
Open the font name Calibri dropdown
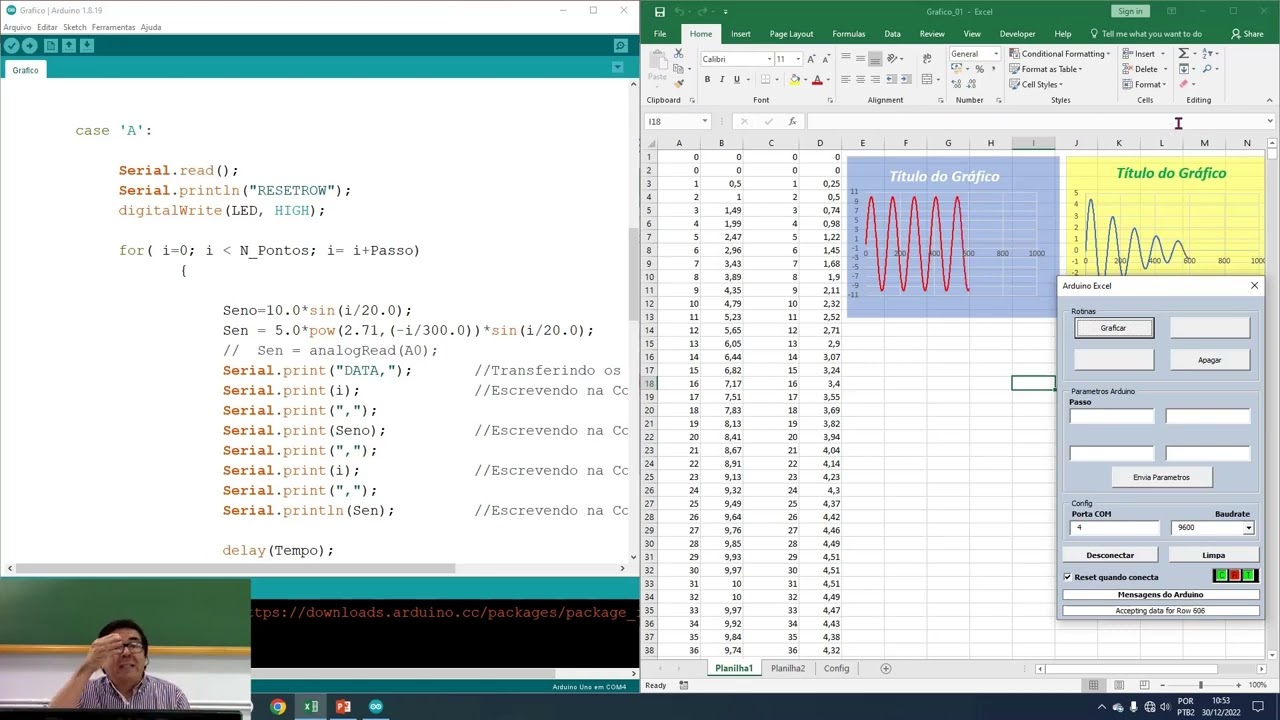tap(769, 59)
